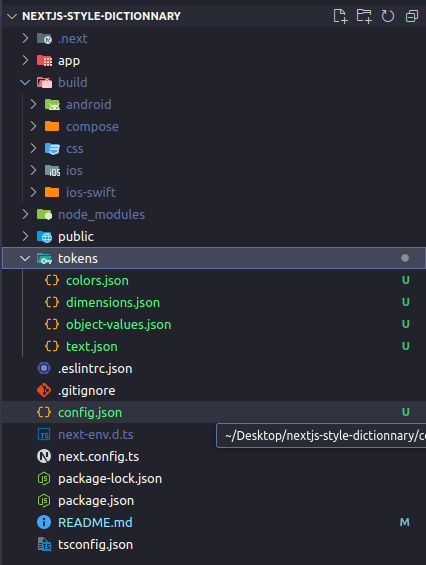Click the U status badge on colors.json
This screenshot has height=565, width=426.
[405, 280]
